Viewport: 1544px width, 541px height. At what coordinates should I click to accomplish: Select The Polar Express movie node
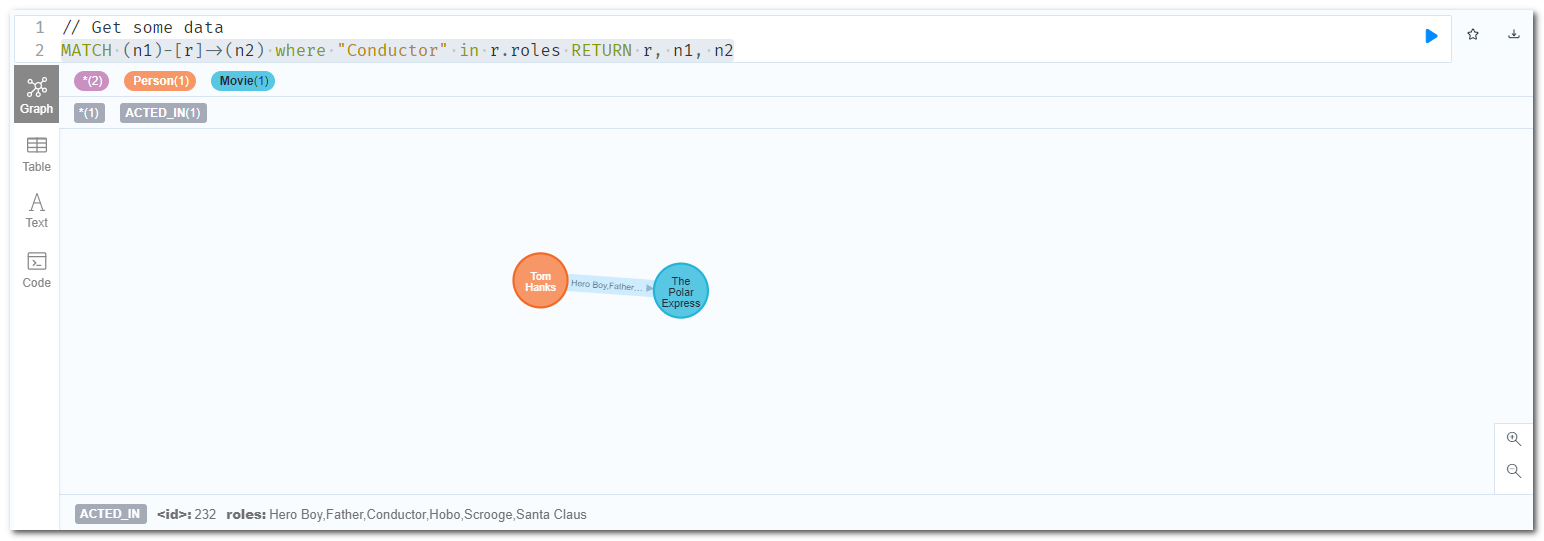pyautogui.click(x=680, y=291)
